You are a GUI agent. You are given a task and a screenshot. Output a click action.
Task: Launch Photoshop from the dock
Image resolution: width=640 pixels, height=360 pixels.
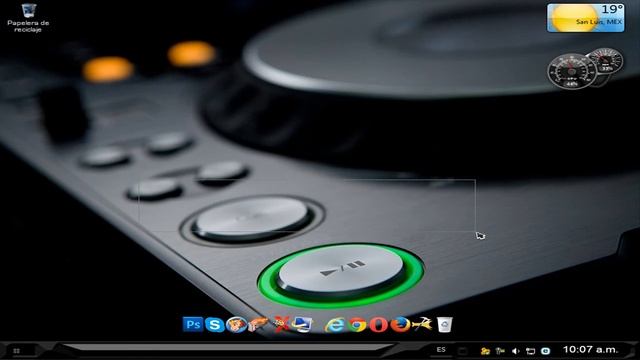click(193, 324)
